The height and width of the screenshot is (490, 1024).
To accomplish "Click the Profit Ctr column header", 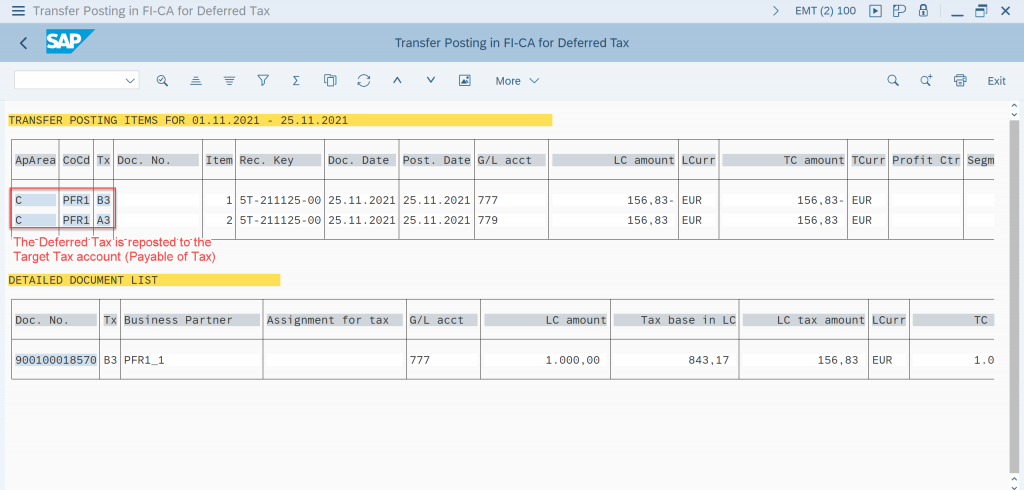I will coord(926,160).
